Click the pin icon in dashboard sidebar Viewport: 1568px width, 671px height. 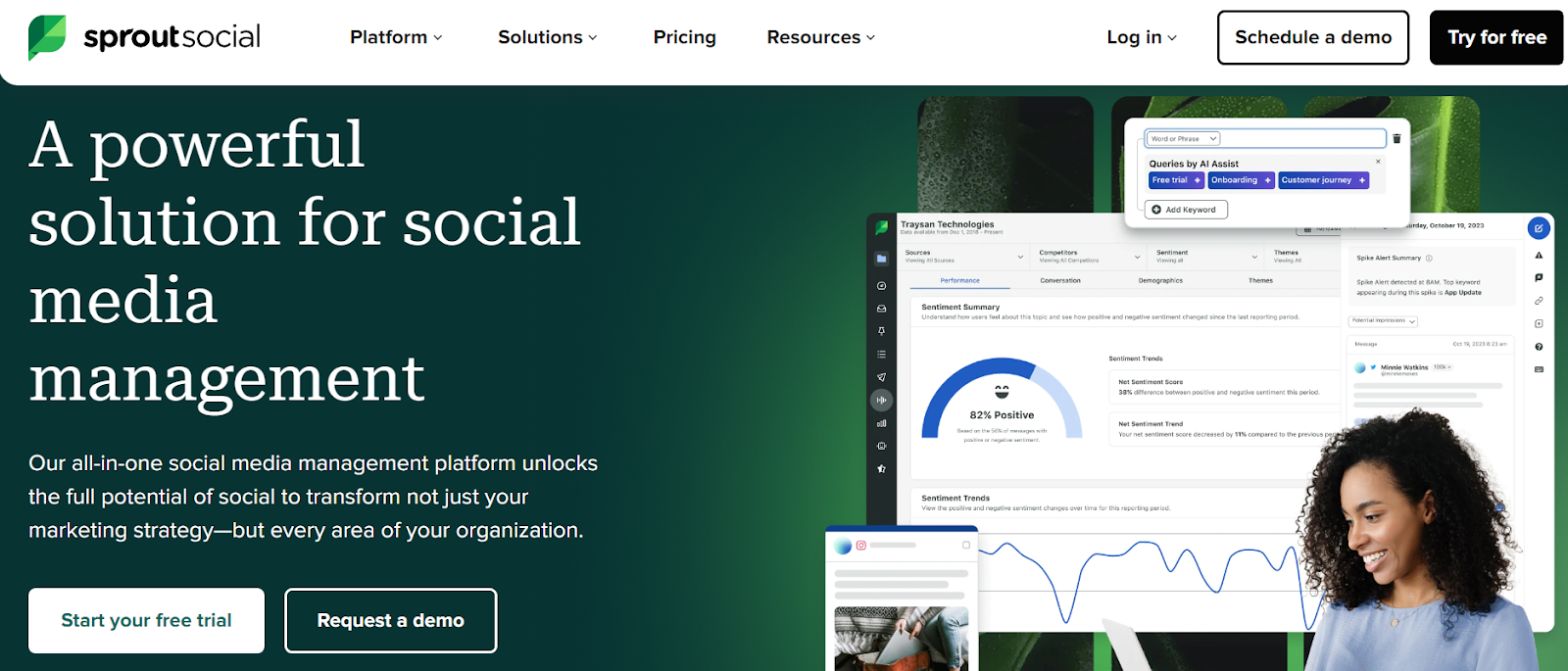pyautogui.click(x=881, y=331)
